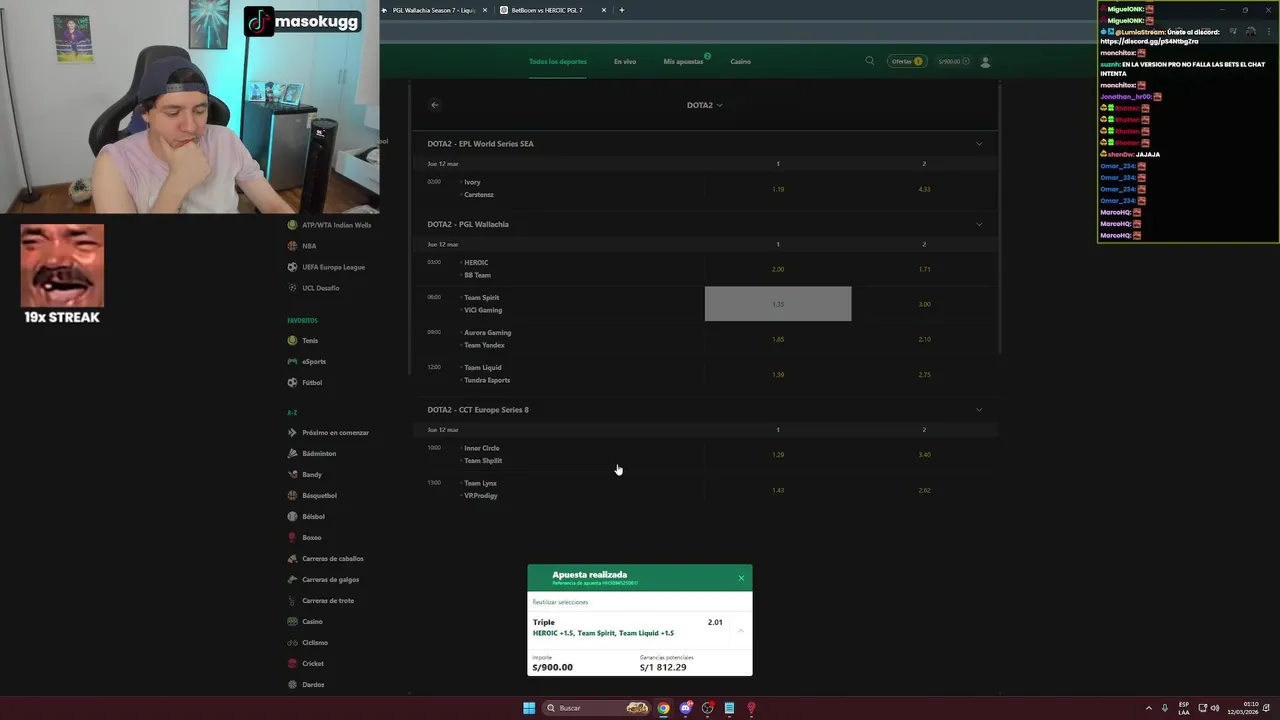This screenshot has width=1280, height=720.
Task: Click the tennis ball icon beside ATP/WTA Indian Wells
Action: click(292, 225)
